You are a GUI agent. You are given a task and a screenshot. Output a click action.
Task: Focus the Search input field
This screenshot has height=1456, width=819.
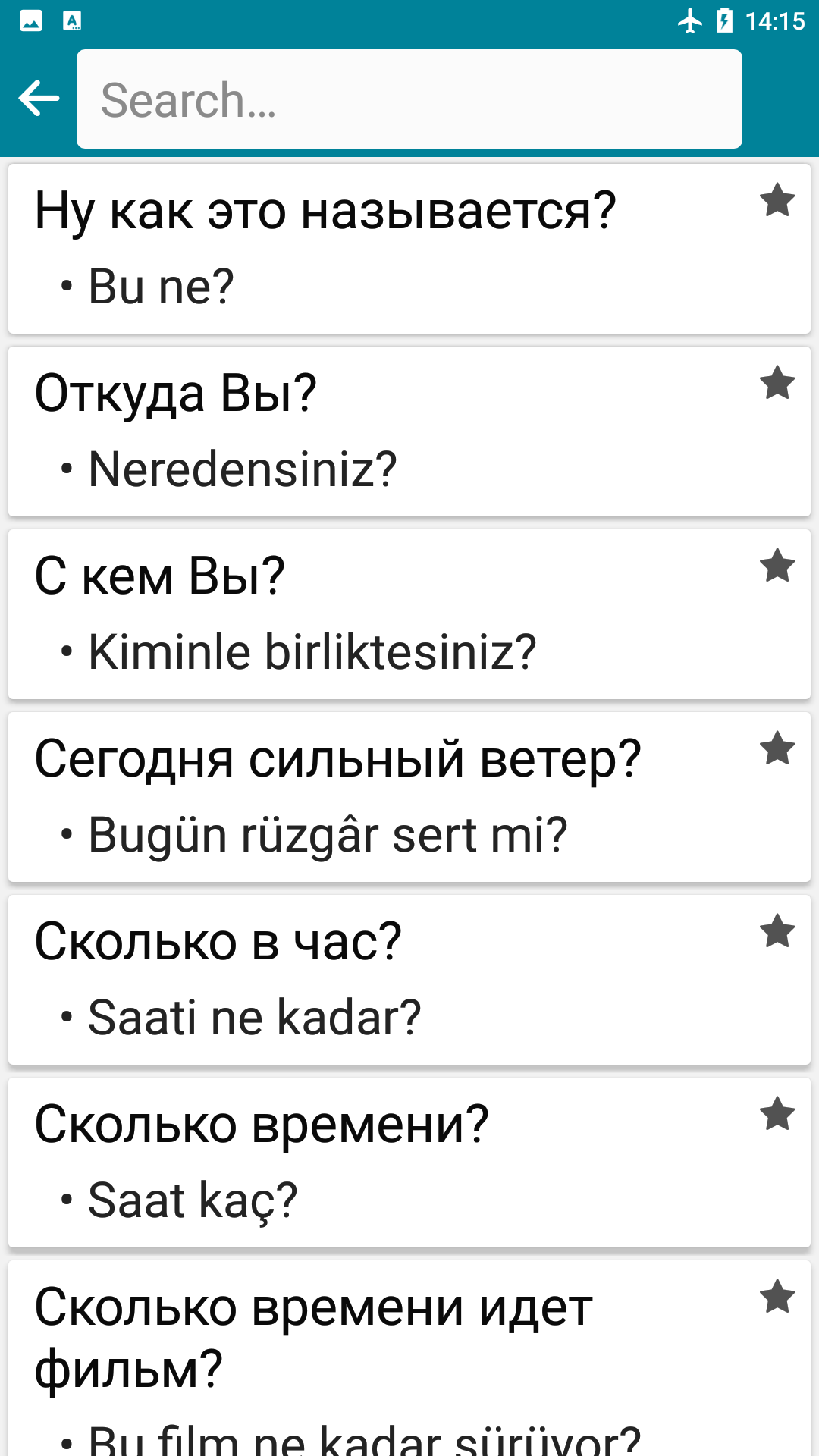[409, 99]
